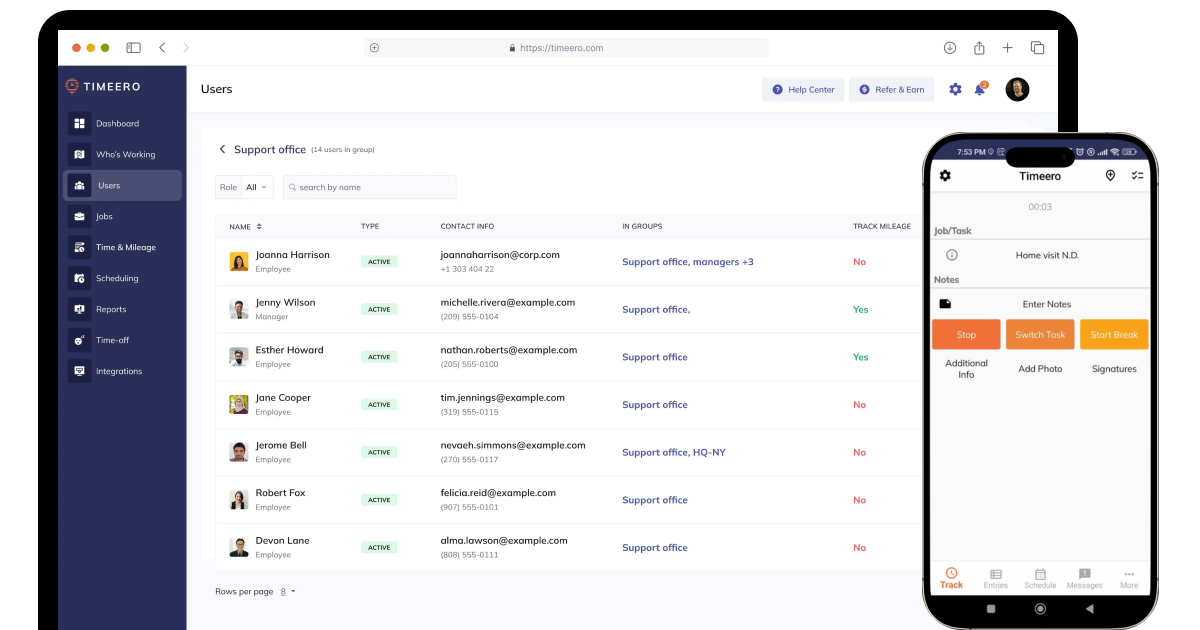This screenshot has width=1200, height=630.
Task: Tap the checklist icon on phone
Action: [x=1137, y=176]
